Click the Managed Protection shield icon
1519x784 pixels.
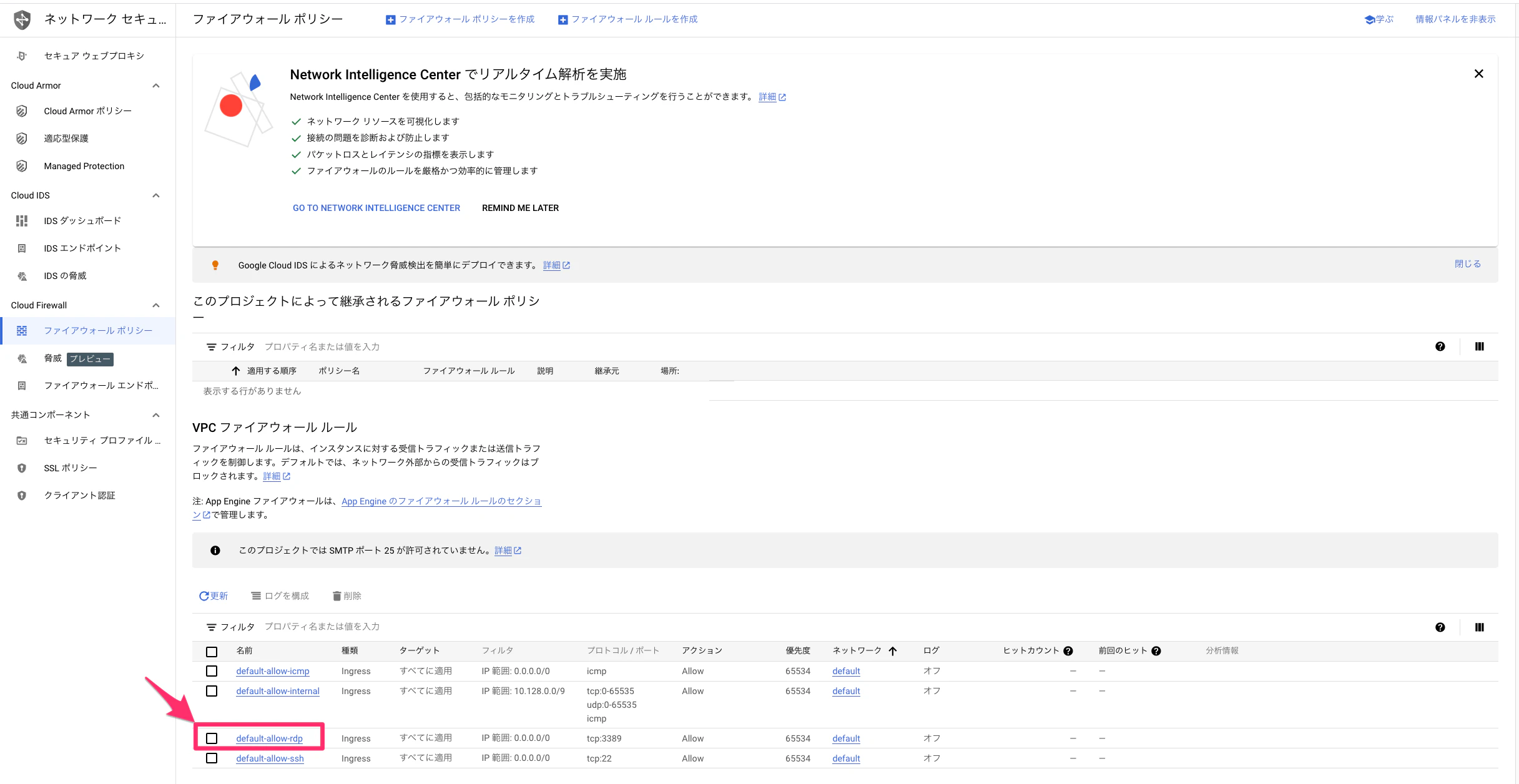tap(22, 166)
